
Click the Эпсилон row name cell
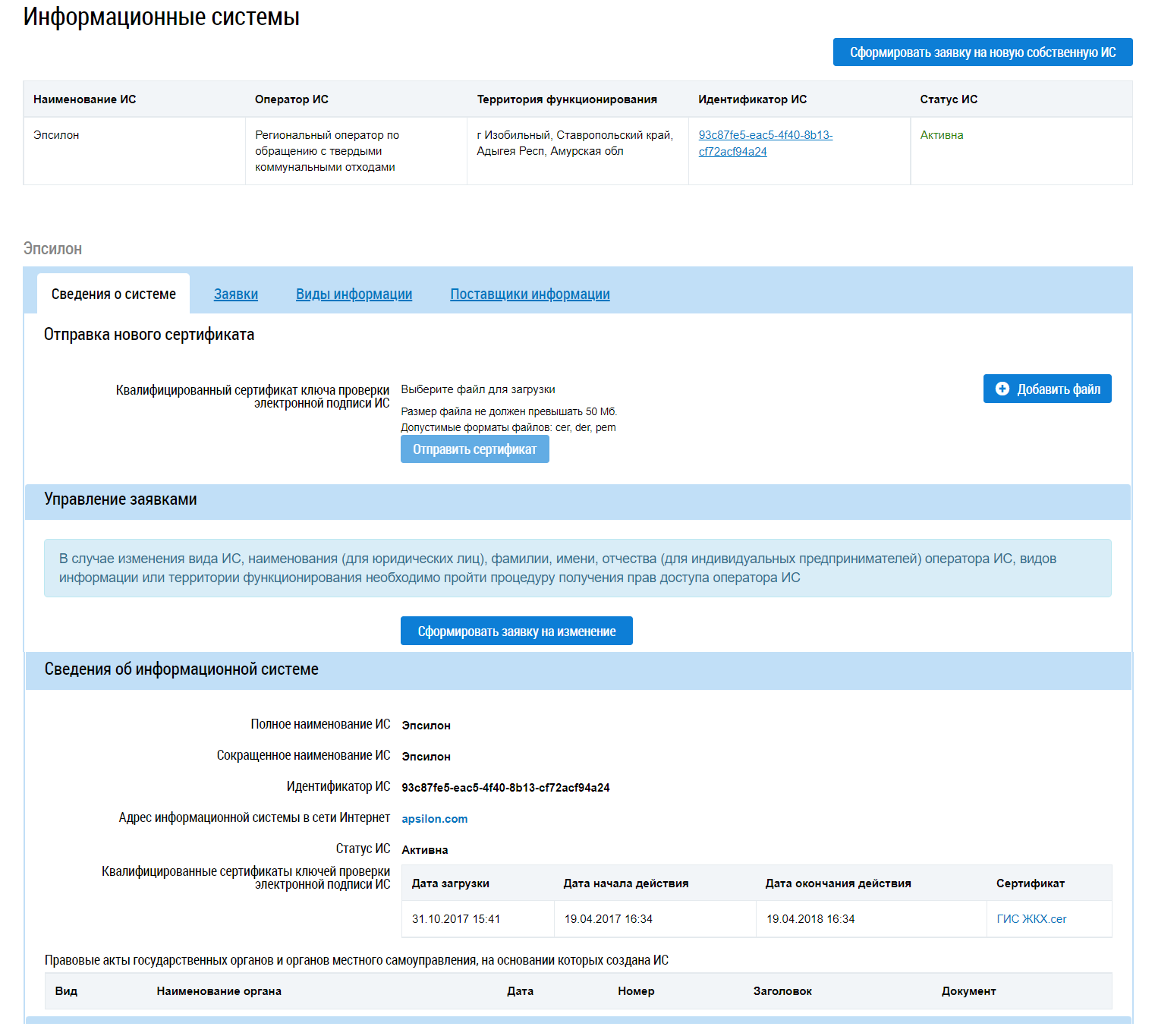[x=56, y=135]
